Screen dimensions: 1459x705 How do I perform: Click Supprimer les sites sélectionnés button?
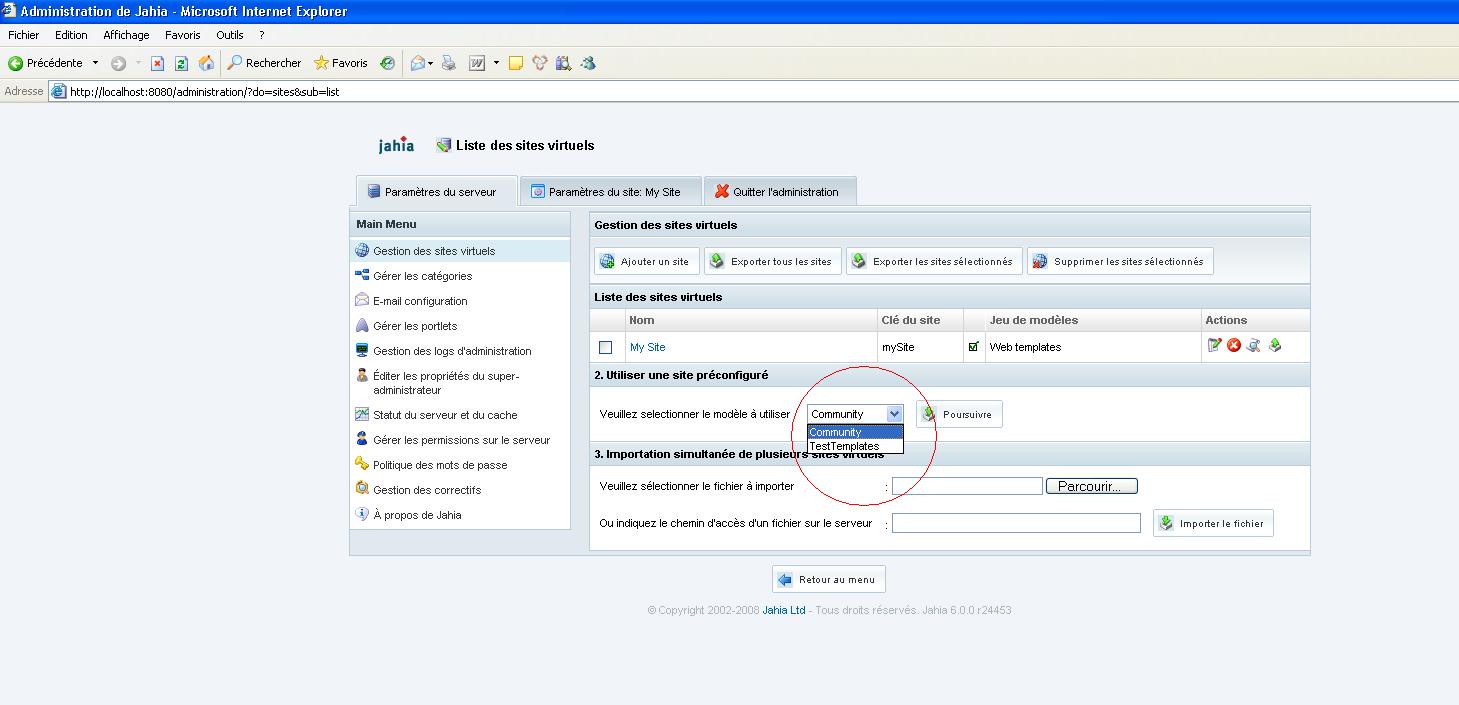point(1120,262)
